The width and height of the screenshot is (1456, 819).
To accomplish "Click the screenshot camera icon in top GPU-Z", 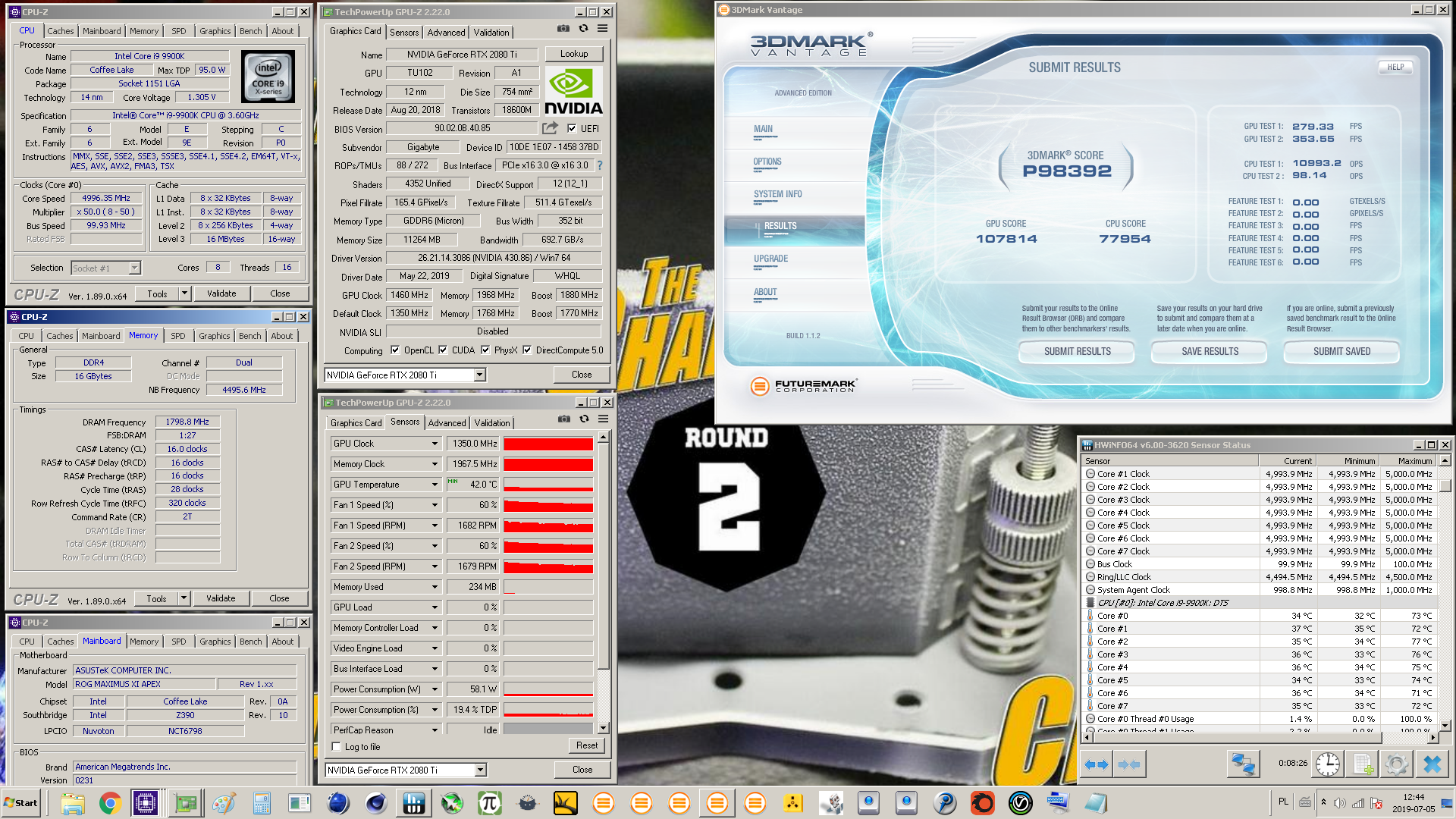I will [x=563, y=28].
